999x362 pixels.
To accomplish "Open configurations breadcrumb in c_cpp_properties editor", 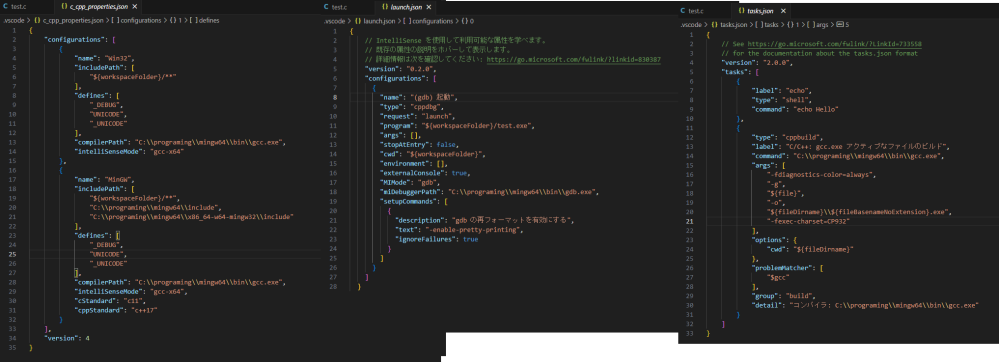I will tap(136, 20).
